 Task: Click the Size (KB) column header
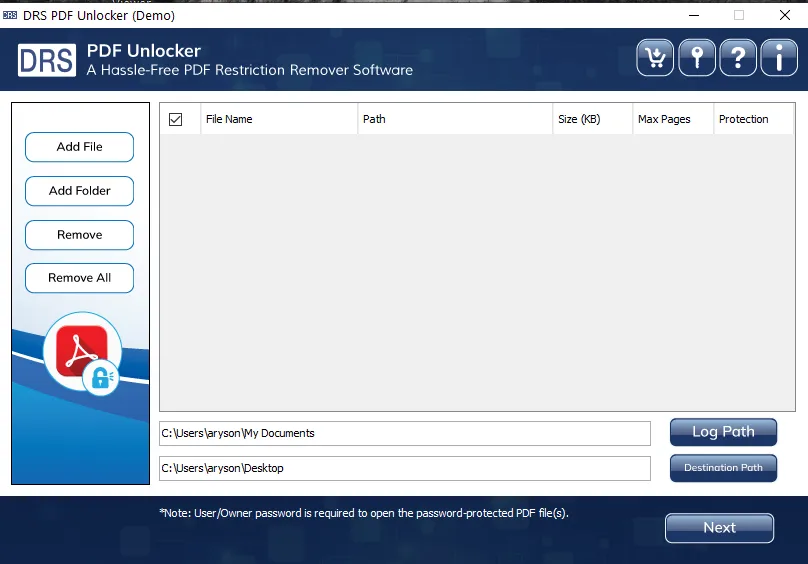tap(593, 119)
